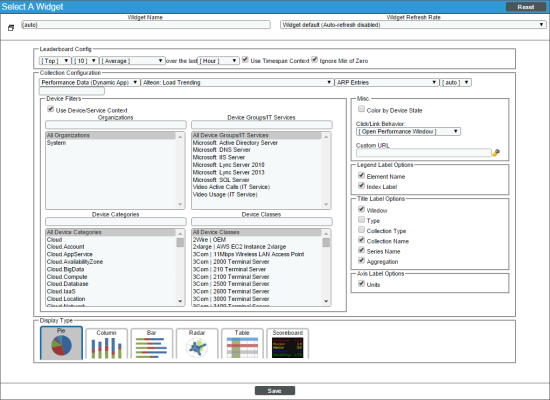
Task: Choose the Scoreboard display type
Action: pos(288,344)
